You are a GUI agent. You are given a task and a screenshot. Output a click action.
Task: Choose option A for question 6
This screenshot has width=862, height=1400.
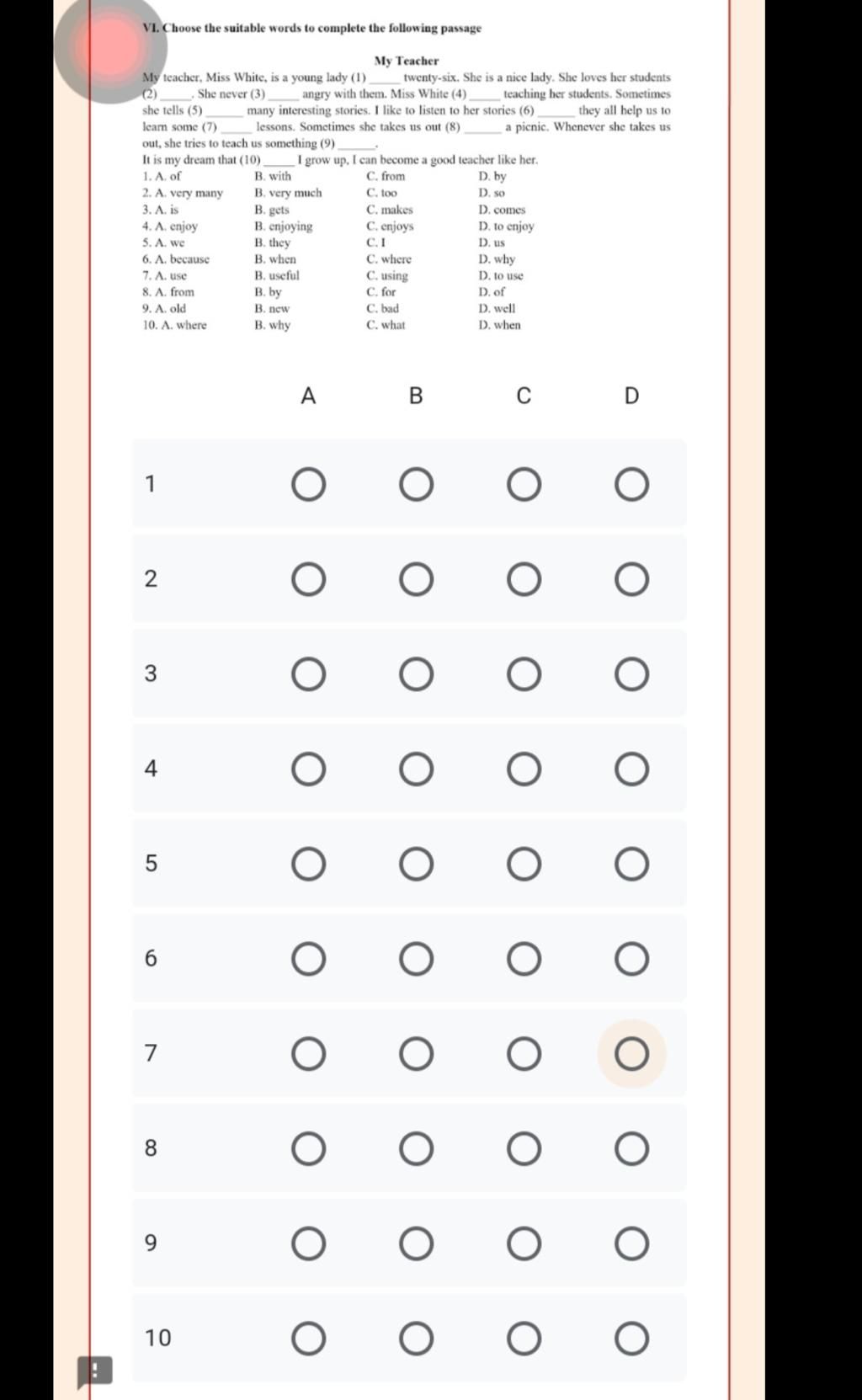tap(308, 959)
